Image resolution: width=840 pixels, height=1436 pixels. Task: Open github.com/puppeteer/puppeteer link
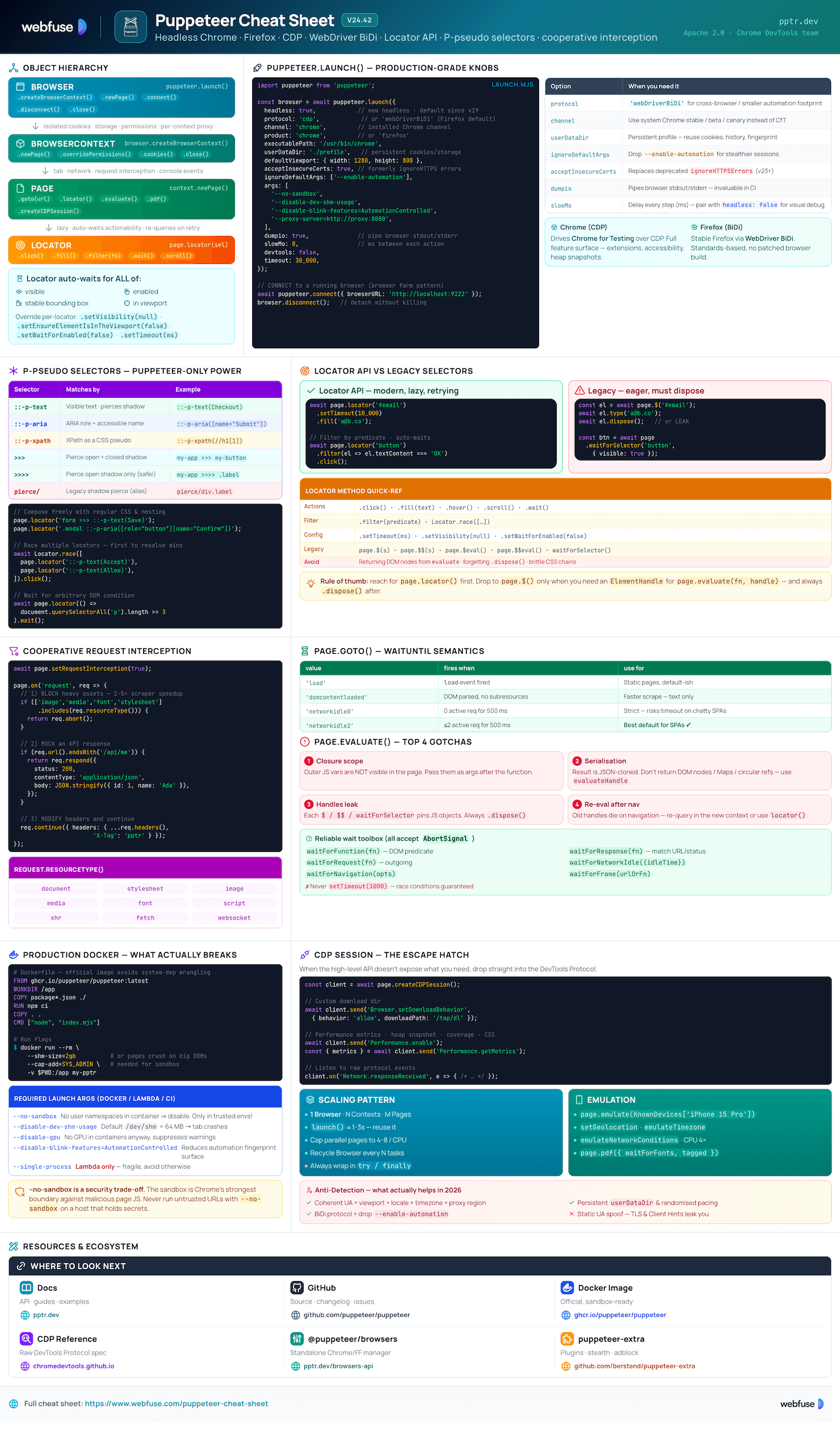pyautogui.click(x=356, y=1315)
